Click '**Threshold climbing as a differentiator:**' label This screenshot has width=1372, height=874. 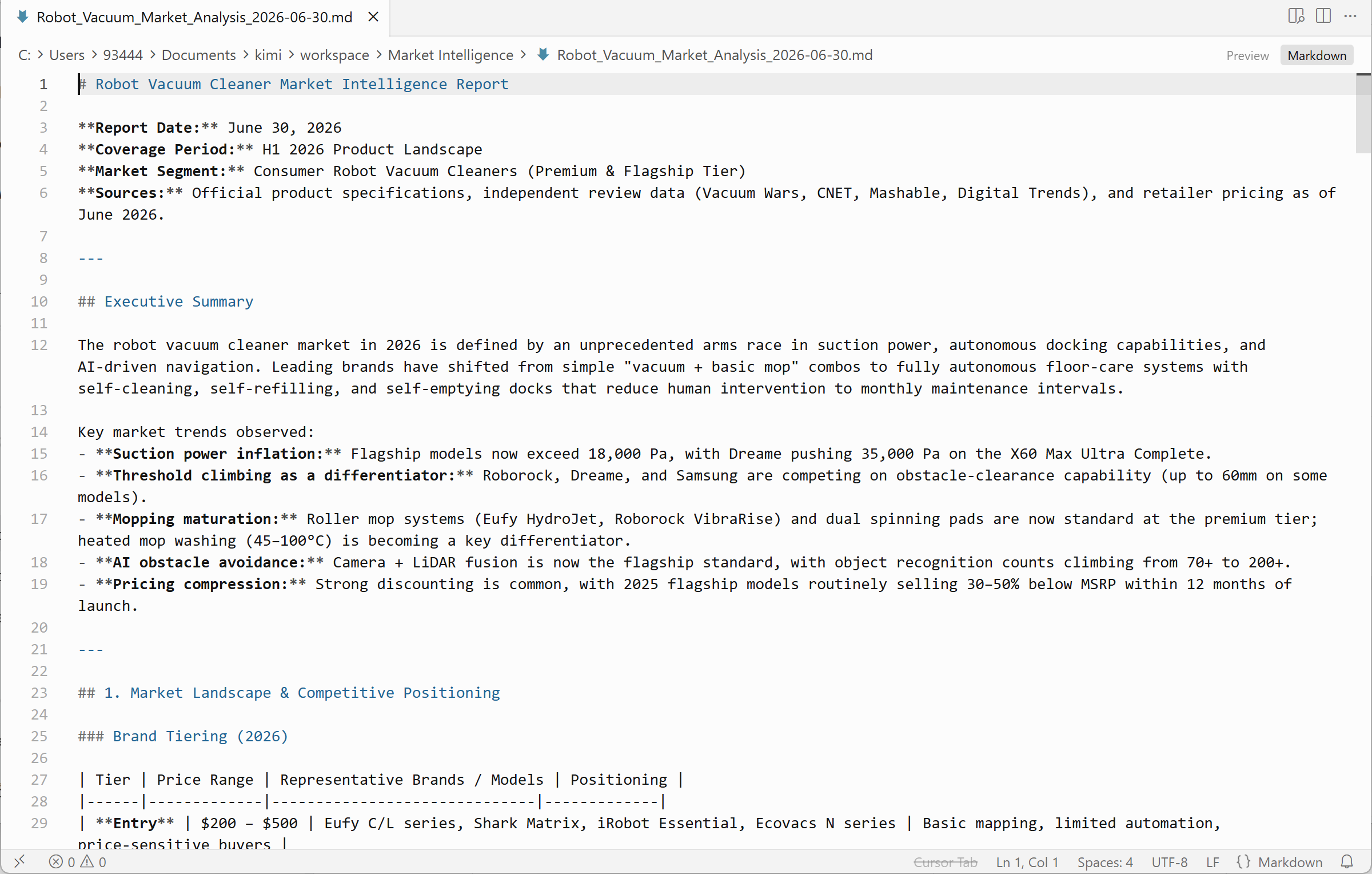285,475
